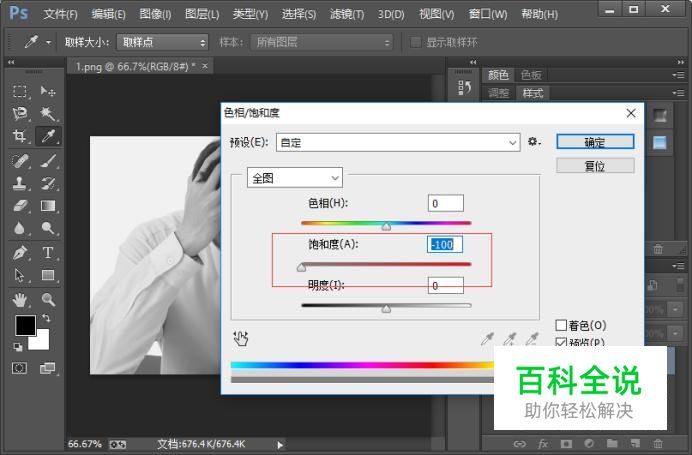Open the 样式 panel flyout menu

pyautogui.click(x=678, y=93)
